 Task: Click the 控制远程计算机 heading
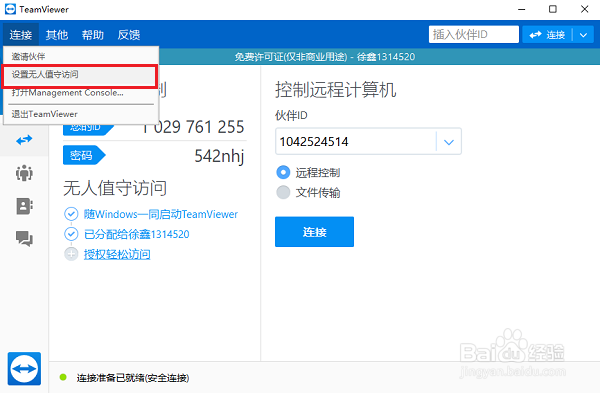tap(336, 90)
